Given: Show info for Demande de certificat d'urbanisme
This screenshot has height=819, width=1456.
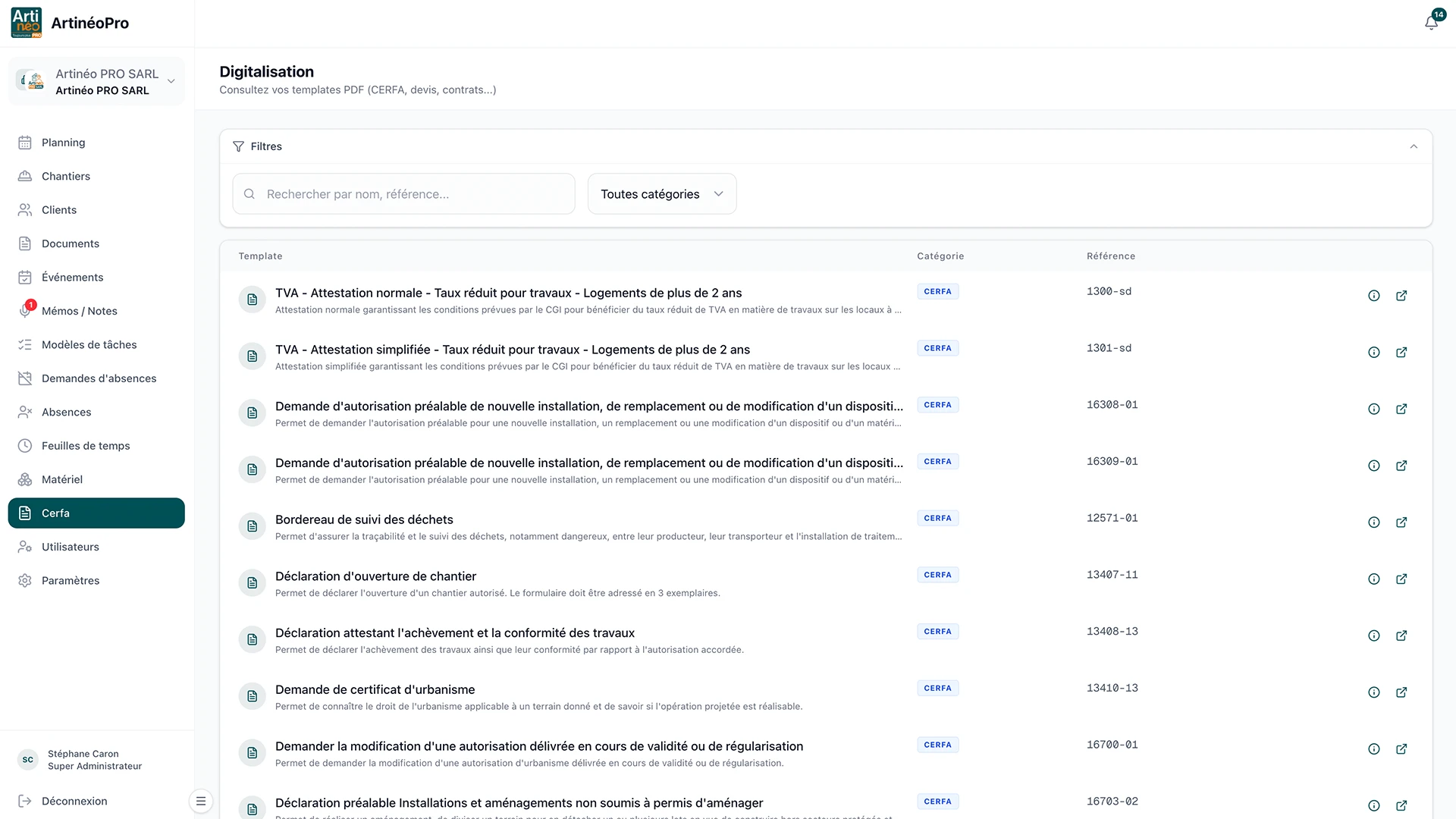Looking at the screenshot, I should 1373,692.
